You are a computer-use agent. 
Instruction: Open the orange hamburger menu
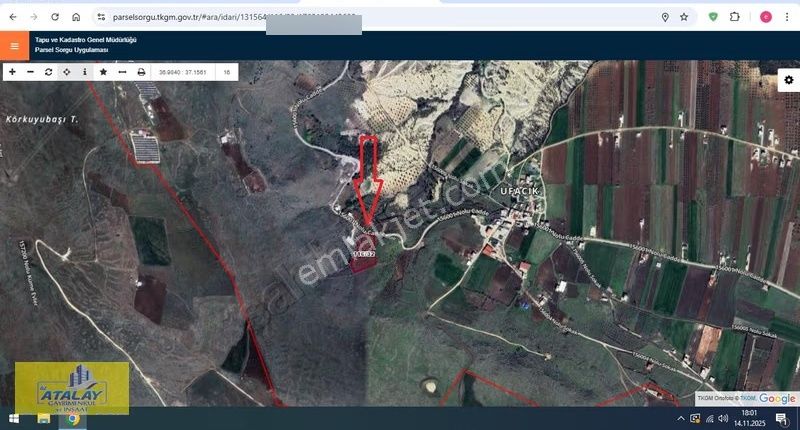pyautogui.click(x=14, y=45)
